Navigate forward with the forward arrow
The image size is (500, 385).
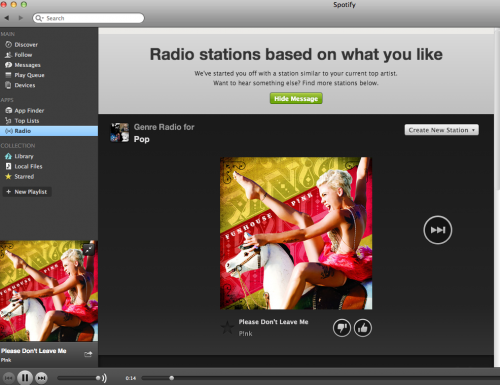coord(21,18)
